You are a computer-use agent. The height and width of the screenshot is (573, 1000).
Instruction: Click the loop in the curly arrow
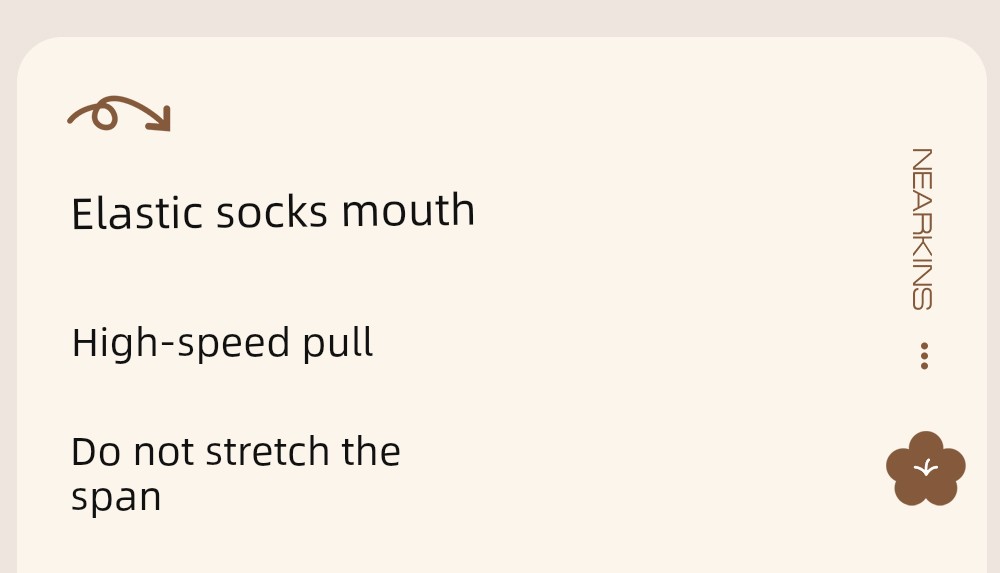pos(104,118)
